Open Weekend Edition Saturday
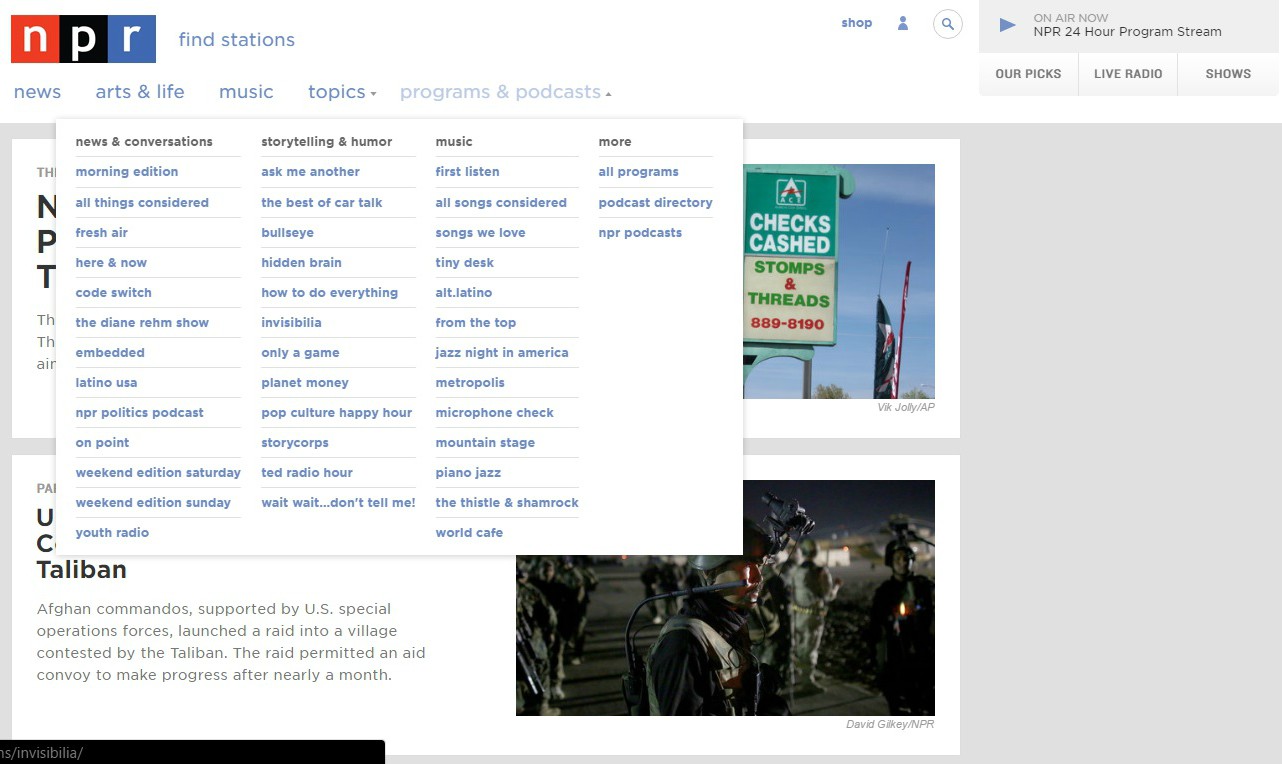Viewport: 1282px width, 764px height. click(158, 472)
